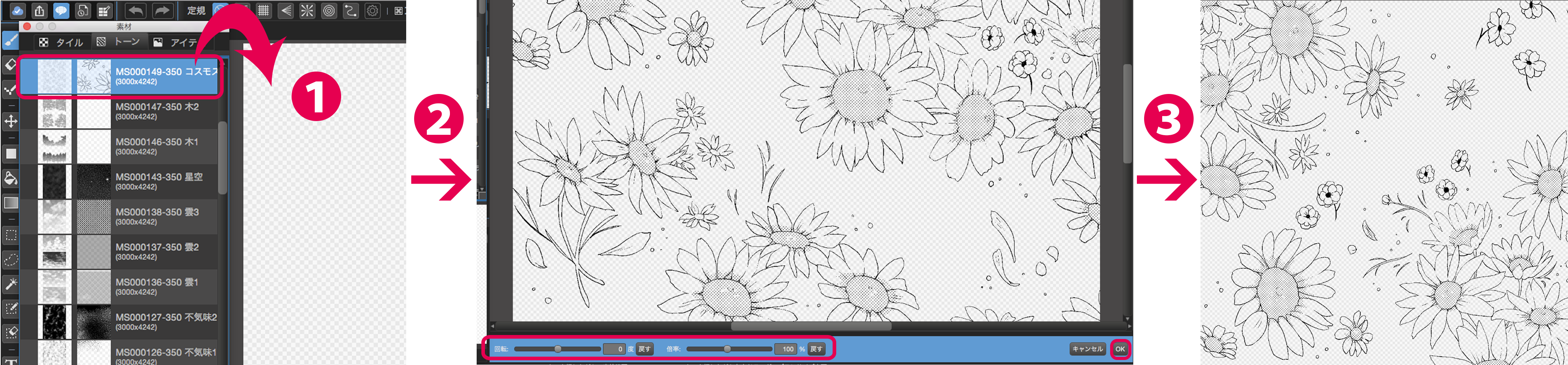1568x365 pixels.
Task: Click the キャンセル button
Action: (1087, 349)
